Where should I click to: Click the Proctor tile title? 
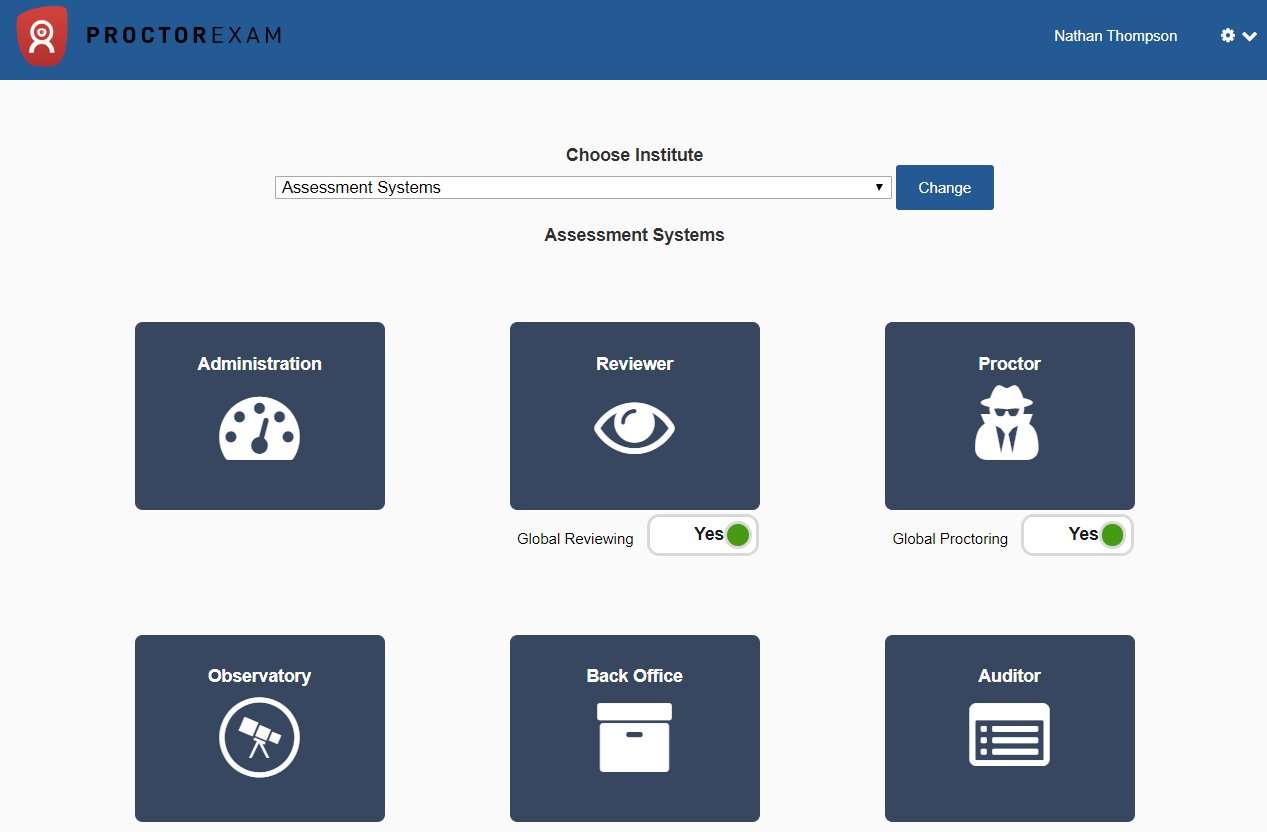tap(1010, 364)
